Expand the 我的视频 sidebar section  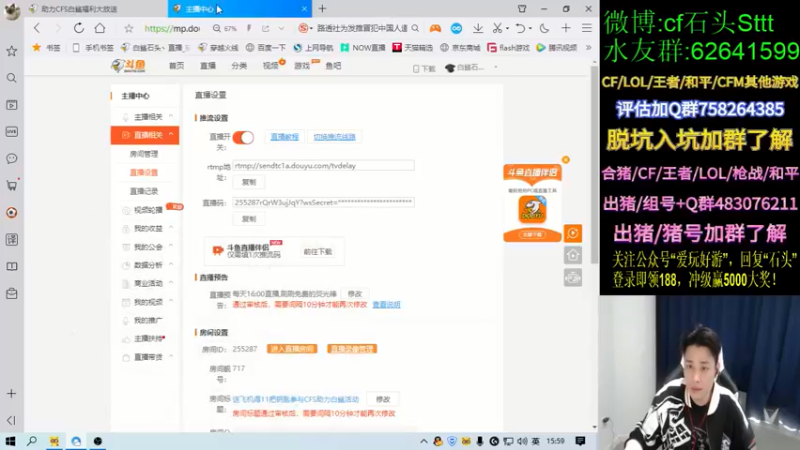click(x=171, y=302)
